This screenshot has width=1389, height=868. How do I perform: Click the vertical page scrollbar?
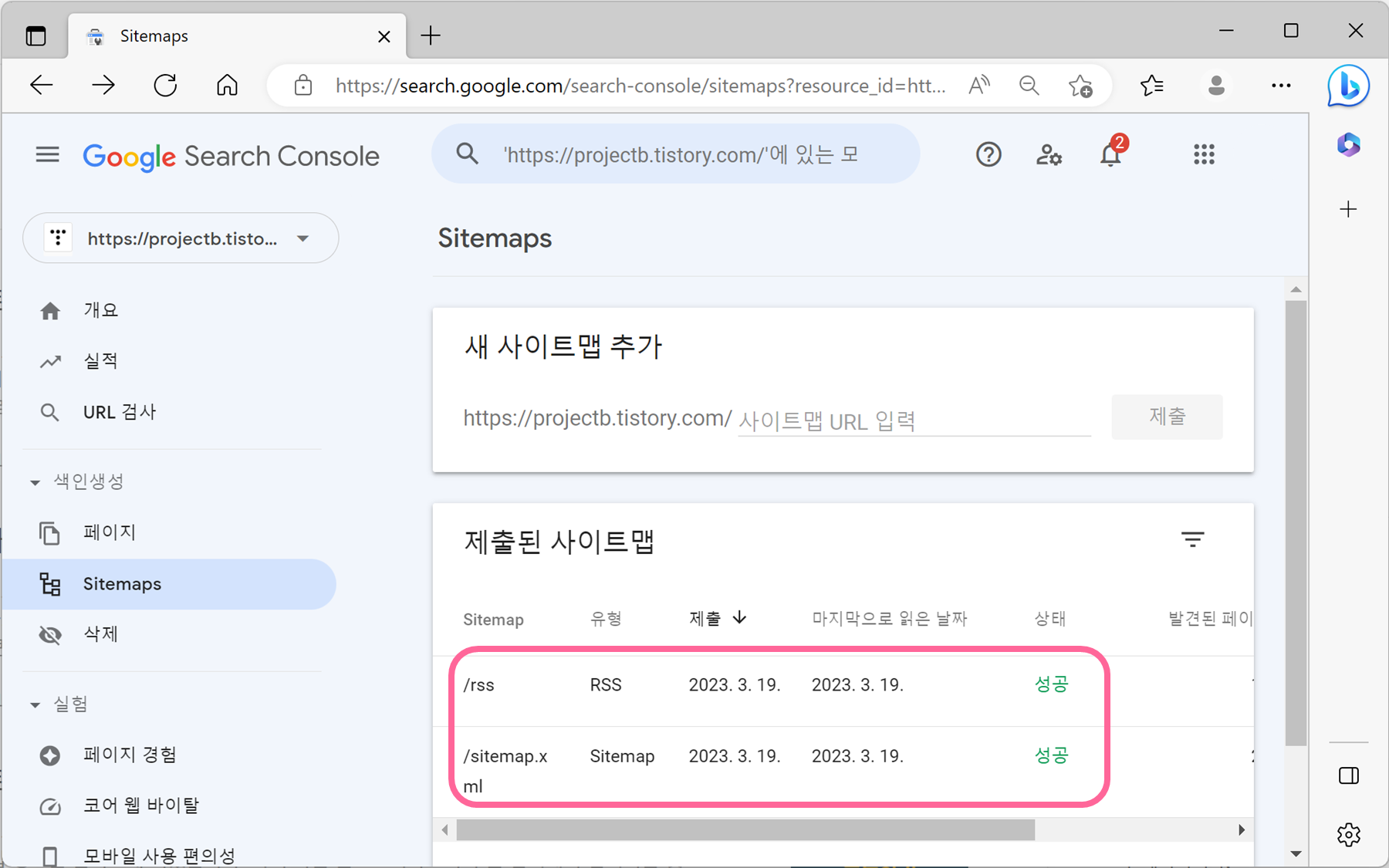1296,523
